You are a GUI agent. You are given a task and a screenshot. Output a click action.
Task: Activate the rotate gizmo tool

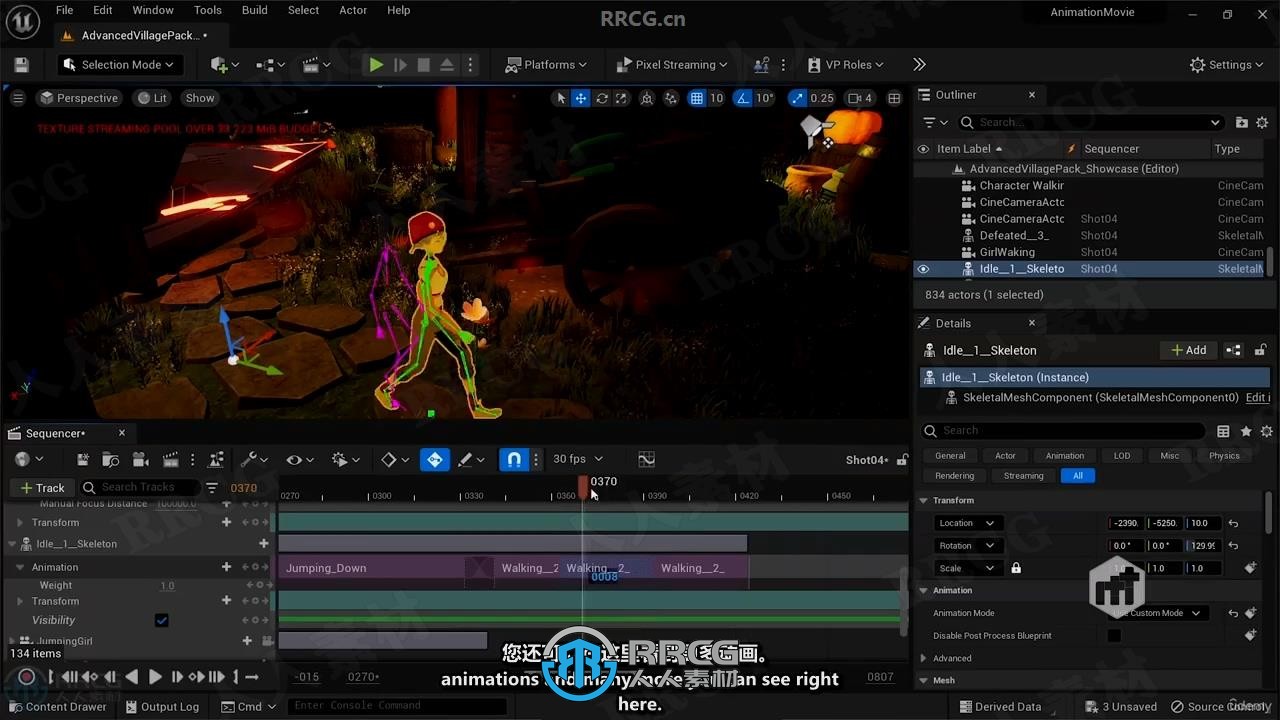click(x=602, y=98)
